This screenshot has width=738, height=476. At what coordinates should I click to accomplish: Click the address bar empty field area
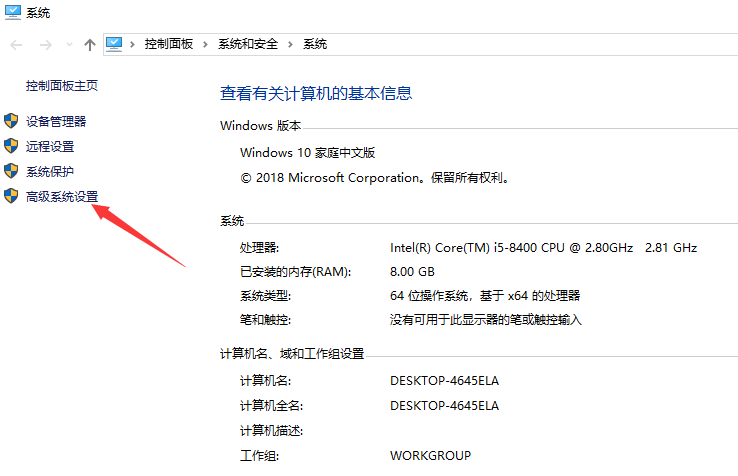(532, 44)
